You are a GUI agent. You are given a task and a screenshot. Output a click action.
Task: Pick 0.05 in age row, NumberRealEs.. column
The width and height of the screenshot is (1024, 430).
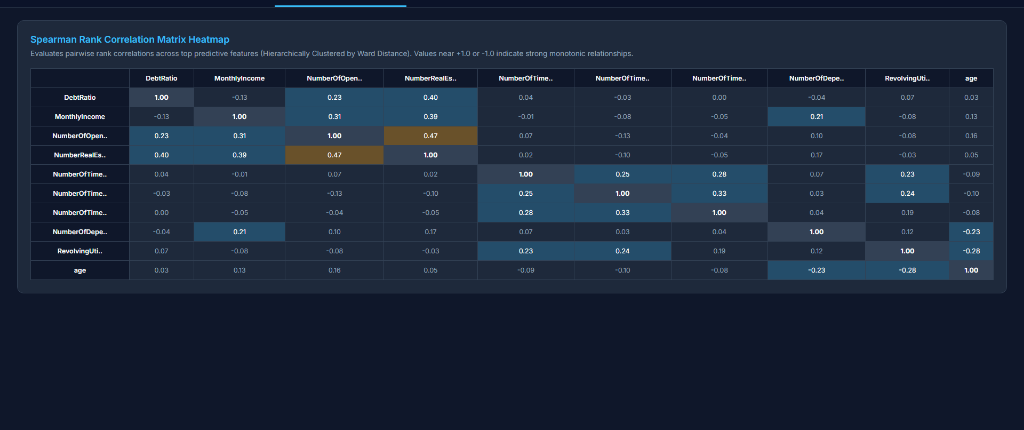coord(430,270)
